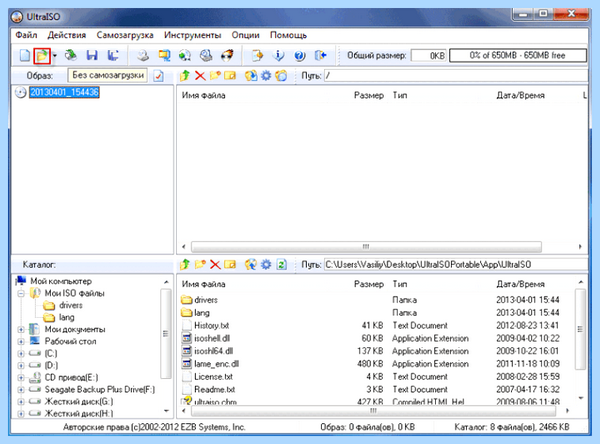
Task: Expand the Жесткий диск(G:) node
Action: click(21, 402)
